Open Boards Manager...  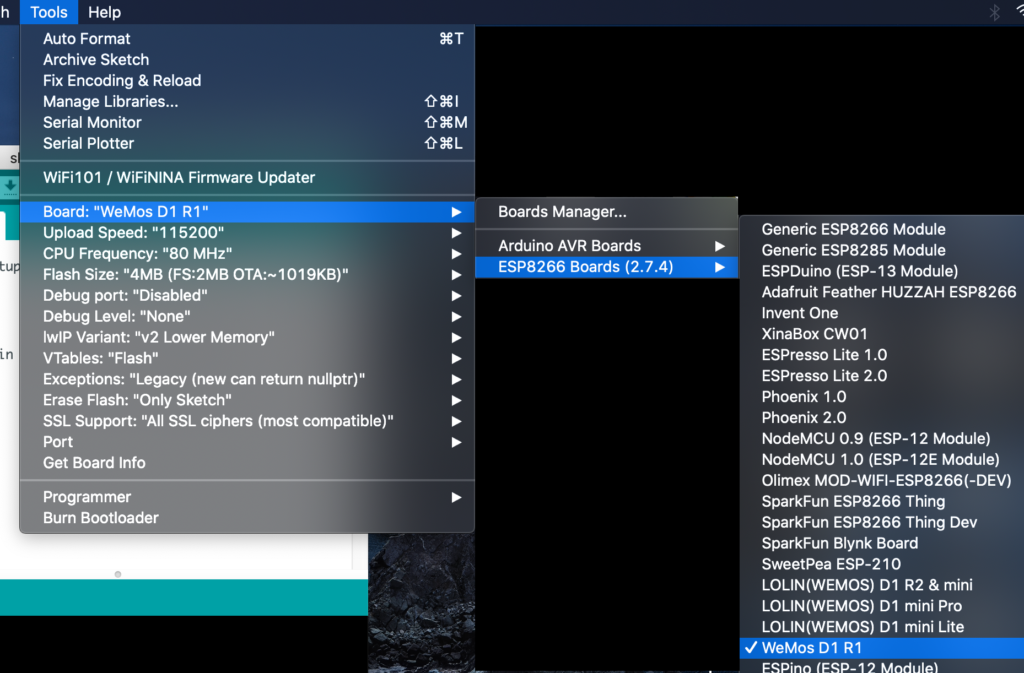607,211
